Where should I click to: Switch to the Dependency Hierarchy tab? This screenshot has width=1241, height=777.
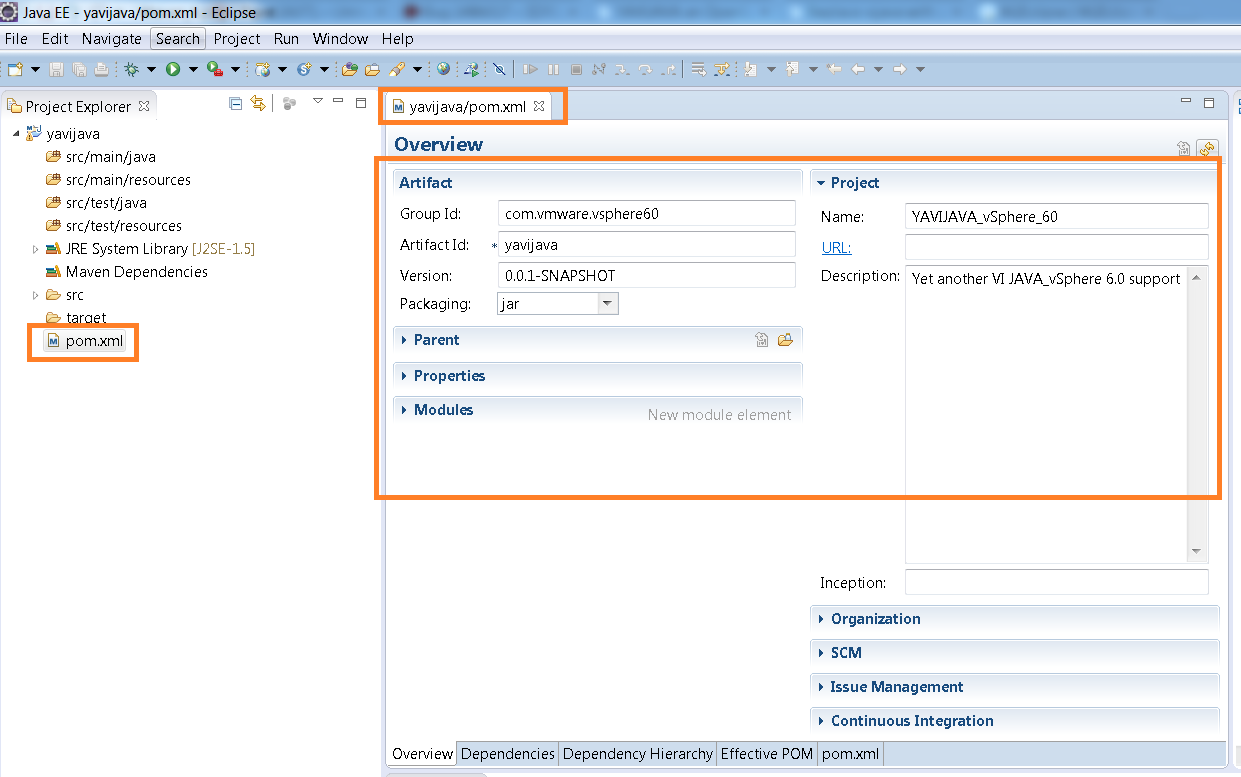click(x=638, y=754)
